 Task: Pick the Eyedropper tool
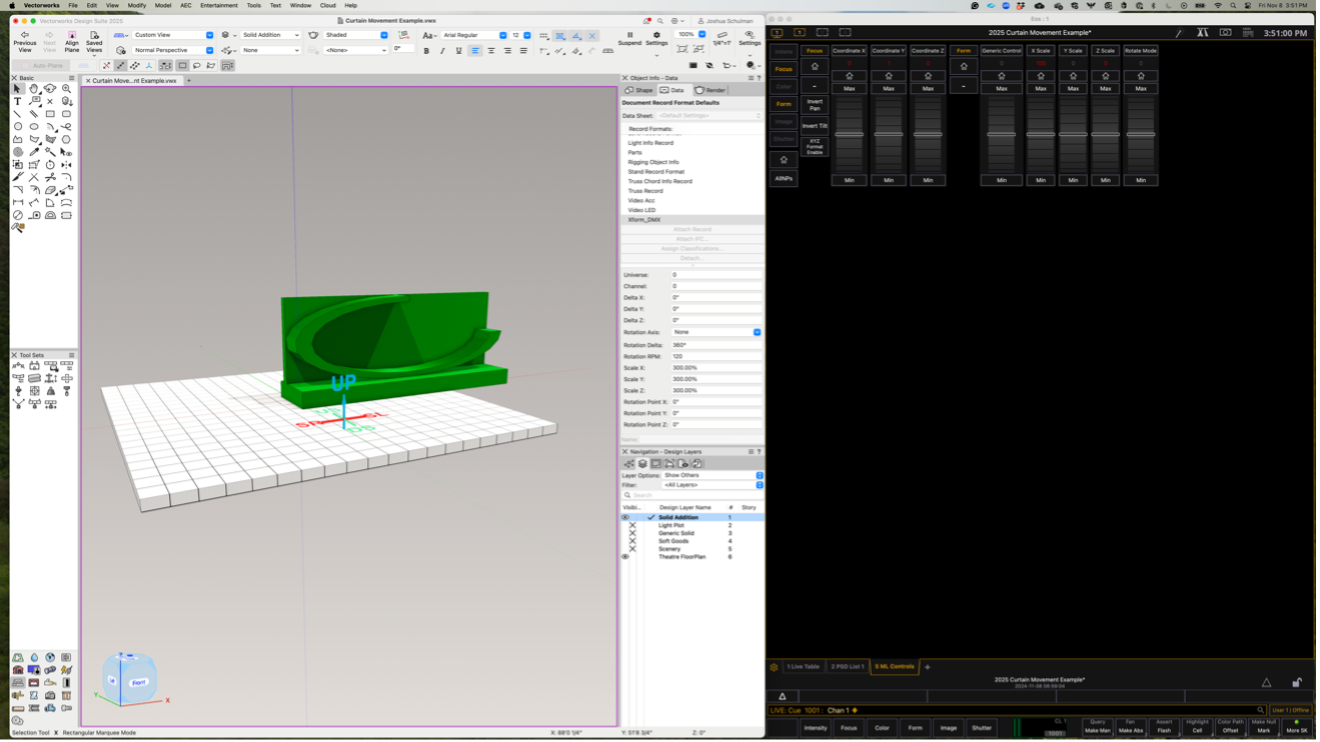point(34,152)
